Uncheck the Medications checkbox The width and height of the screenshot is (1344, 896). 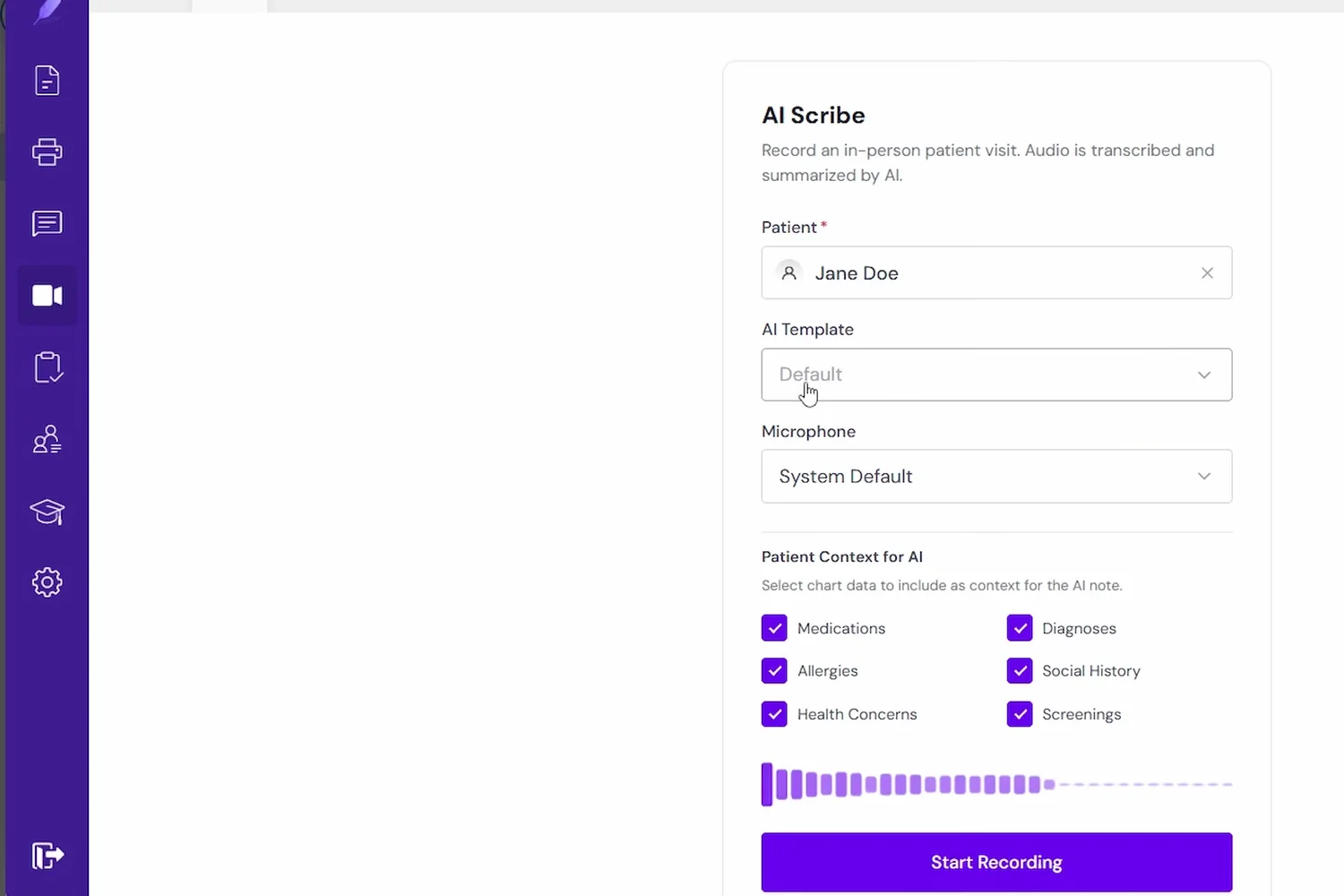coord(774,628)
